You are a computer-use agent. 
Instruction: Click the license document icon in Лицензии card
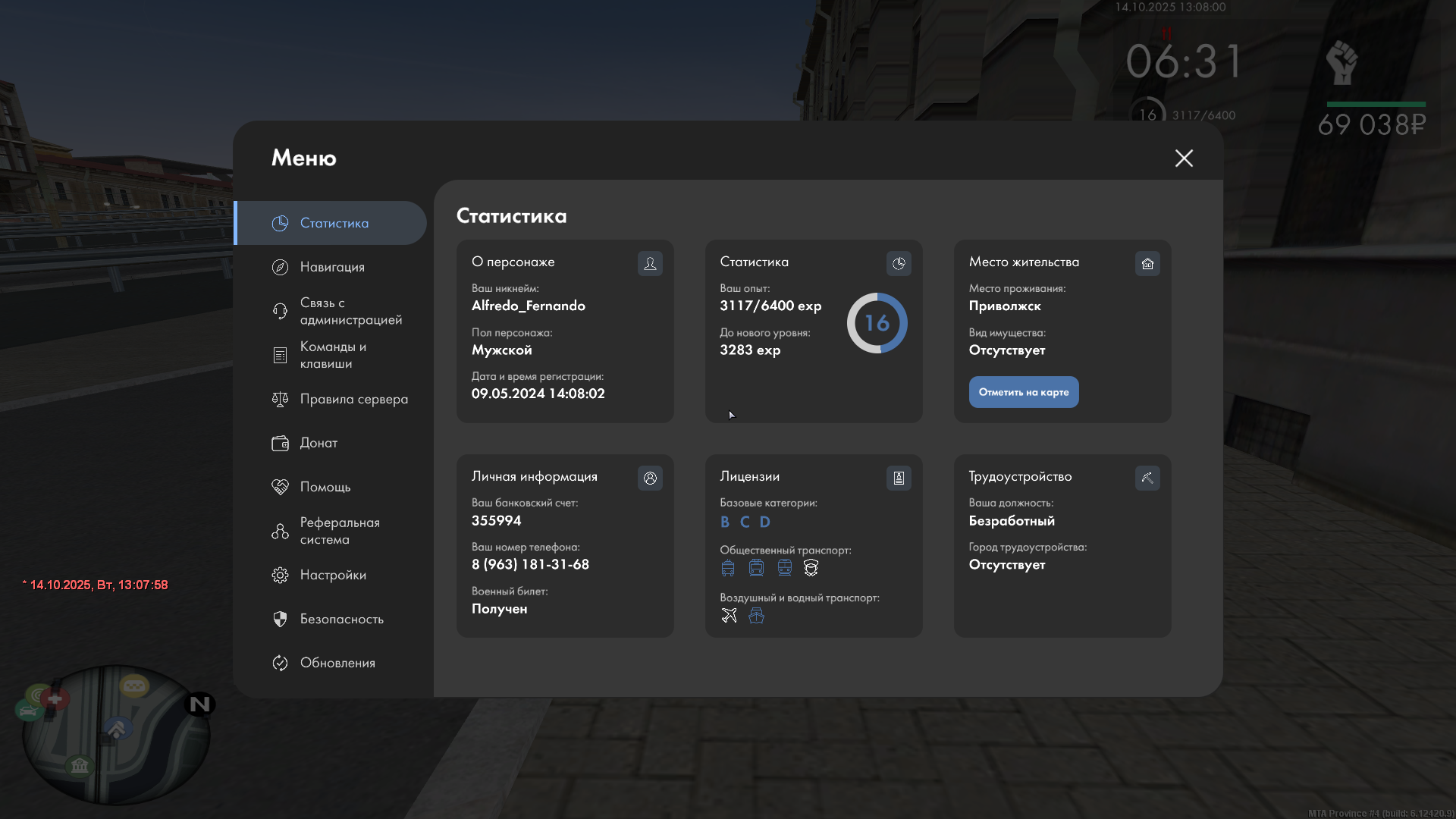[x=899, y=478]
